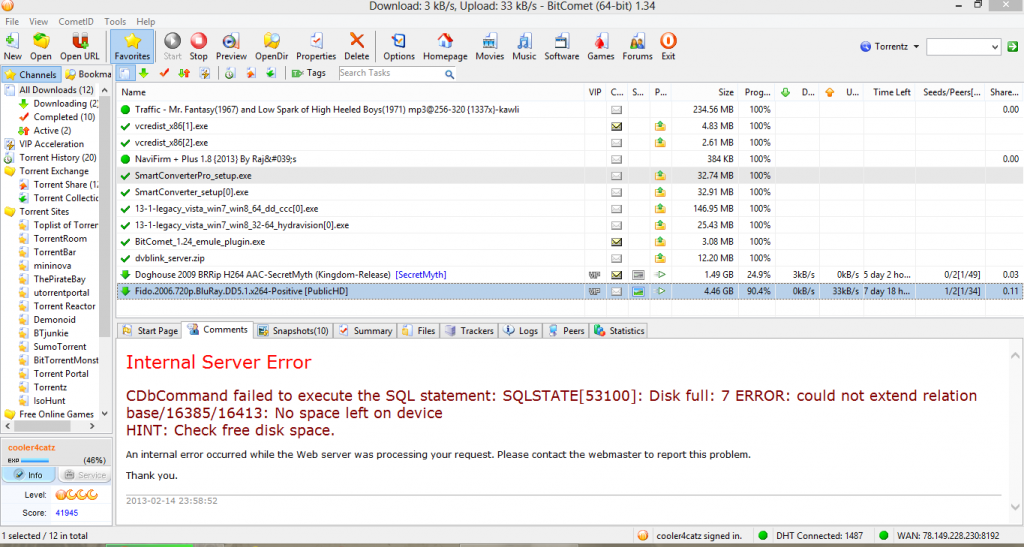Go to Homepage via toolbar icon
The height and width of the screenshot is (547, 1024).
coord(445,46)
